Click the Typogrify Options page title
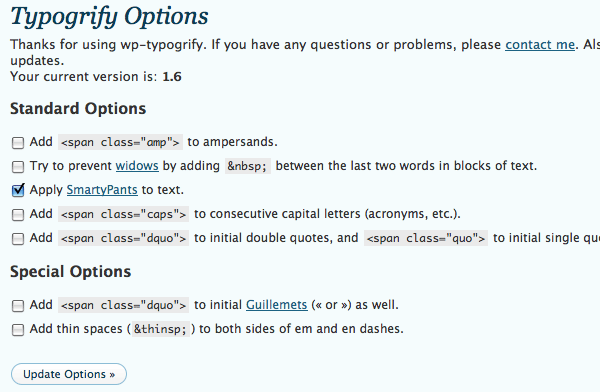 [x=109, y=17]
